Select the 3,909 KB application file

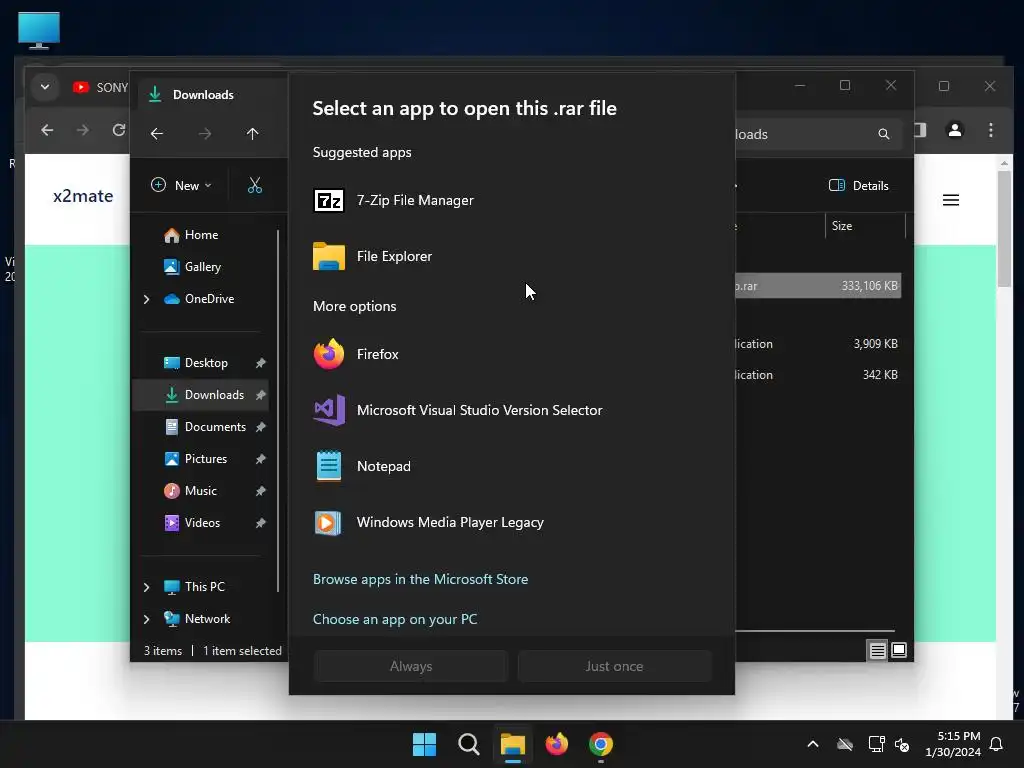[x=818, y=344]
